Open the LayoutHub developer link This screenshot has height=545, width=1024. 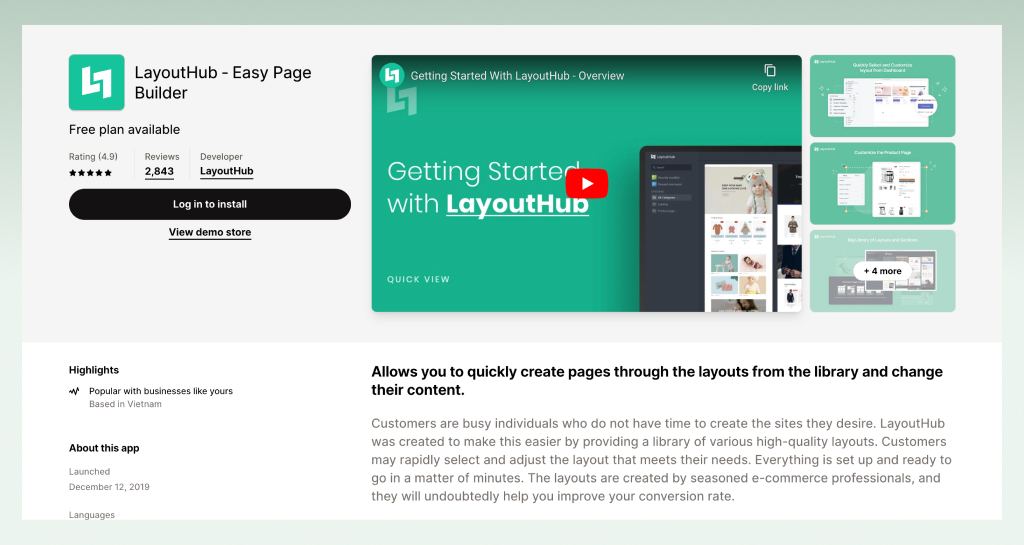tap(227, 171)
